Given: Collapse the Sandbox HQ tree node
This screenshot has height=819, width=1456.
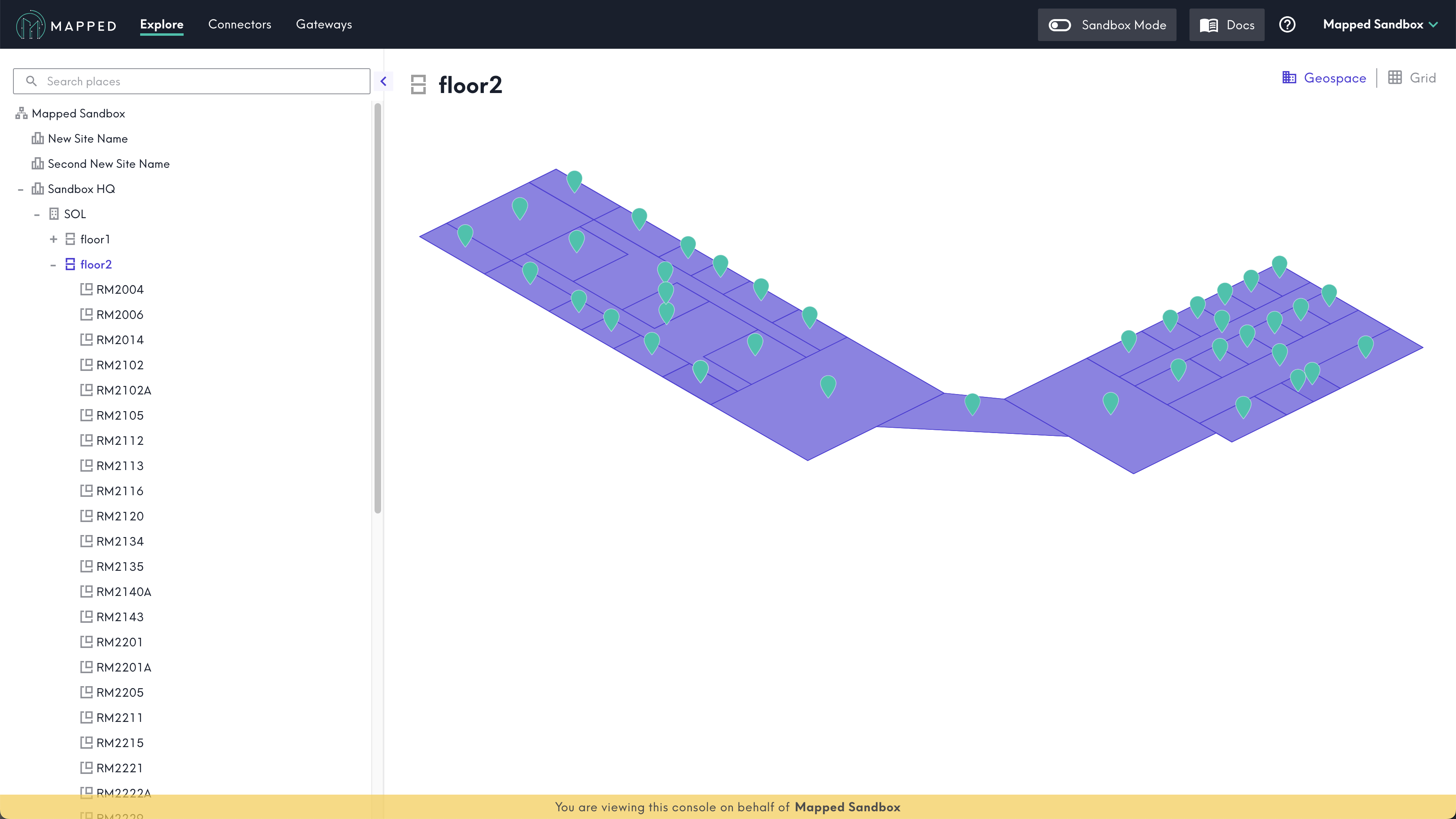Looking at the screenshot, I should 20,189.
